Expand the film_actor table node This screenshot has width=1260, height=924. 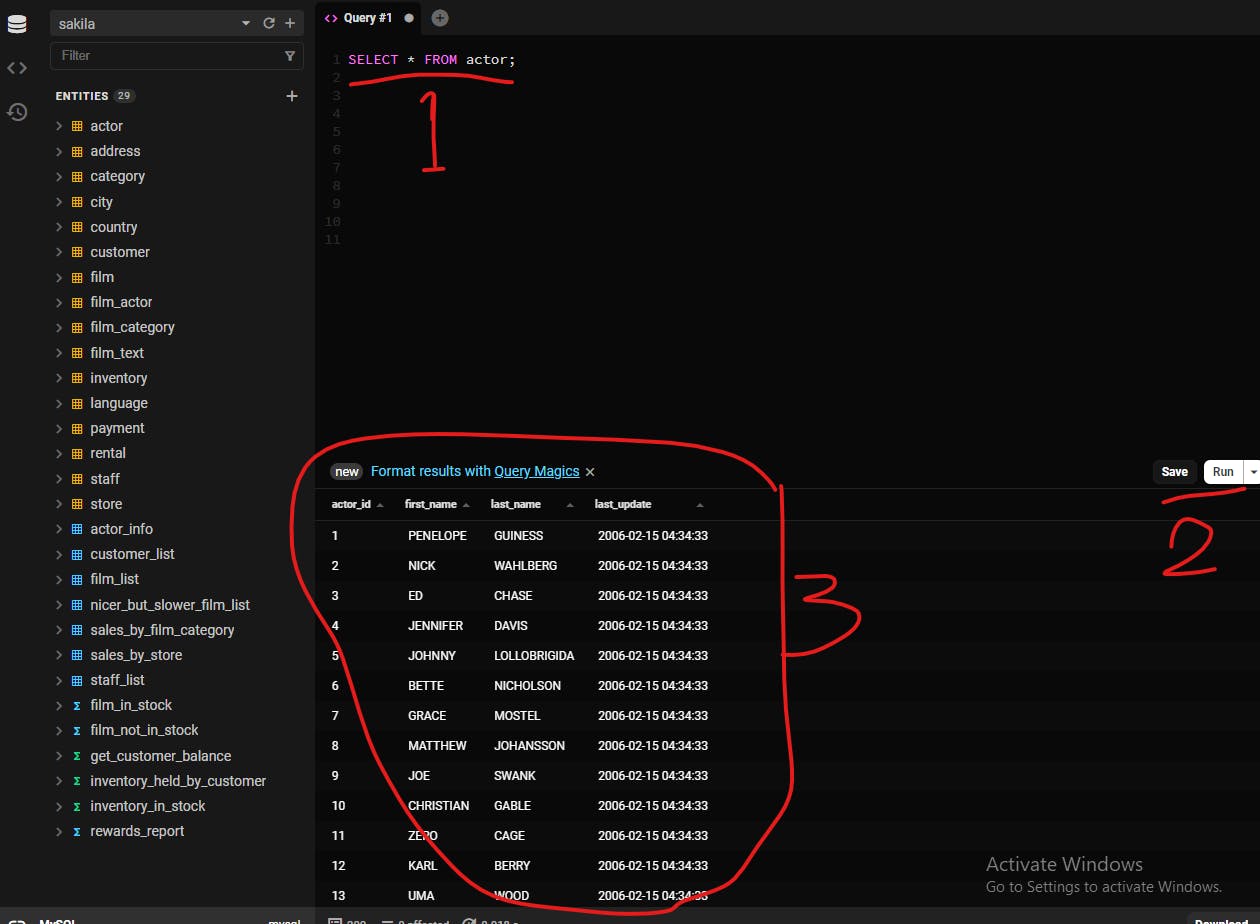pyautogui.click(x=59, y=302)
